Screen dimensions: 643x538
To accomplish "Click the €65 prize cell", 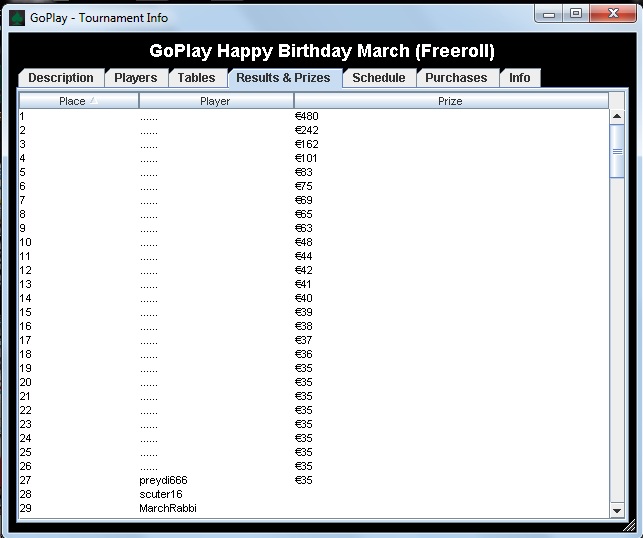I will click(x=303, y=214).
